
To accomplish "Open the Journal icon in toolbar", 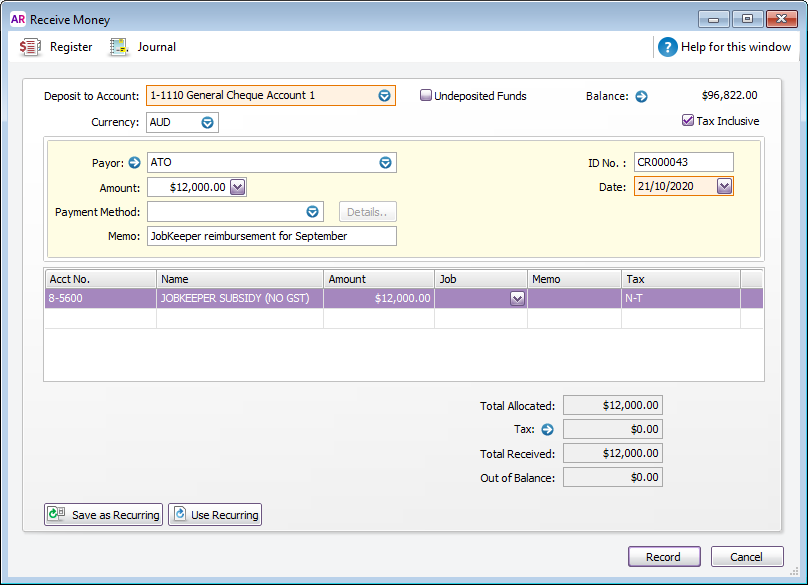I will [119, 47].
